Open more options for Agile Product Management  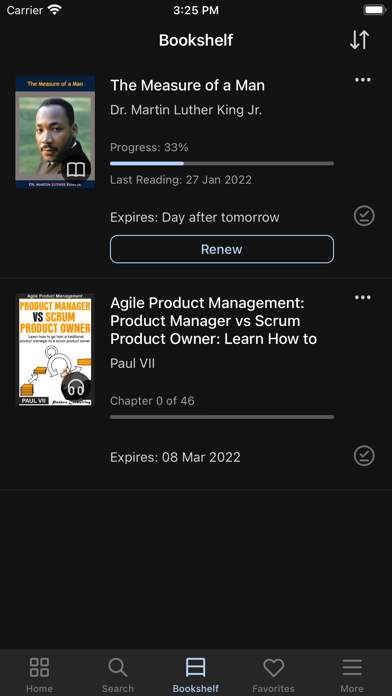click(x=363, y=297)
